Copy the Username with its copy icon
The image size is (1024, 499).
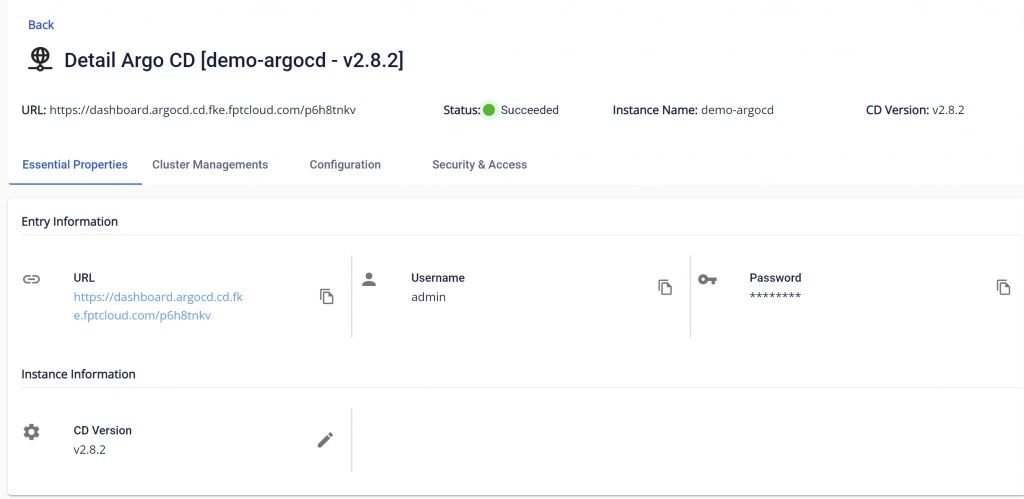tap(665, 287)
